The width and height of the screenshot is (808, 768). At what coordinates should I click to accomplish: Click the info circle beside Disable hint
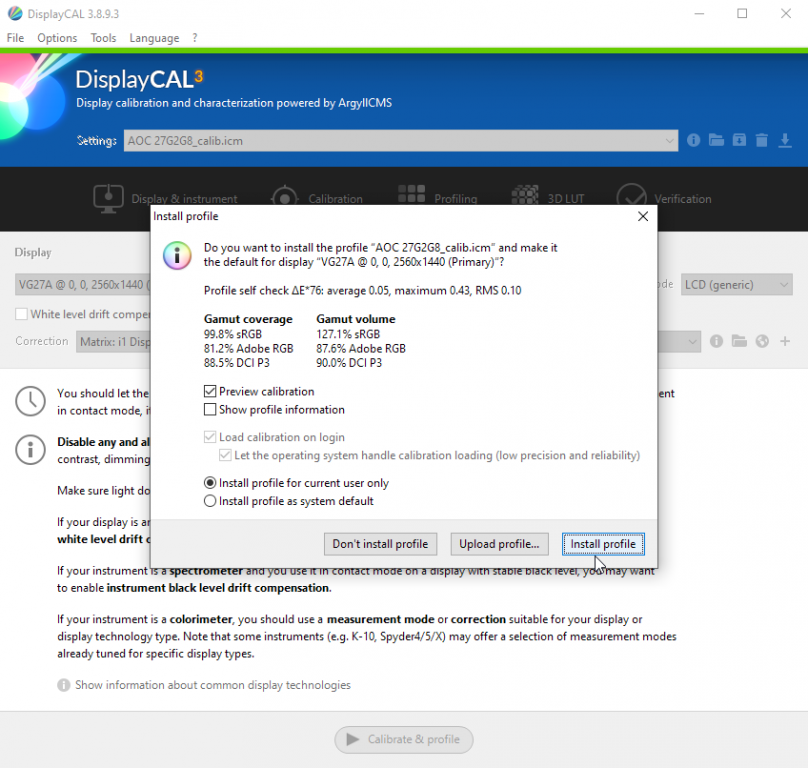click(x=30, y=449)
